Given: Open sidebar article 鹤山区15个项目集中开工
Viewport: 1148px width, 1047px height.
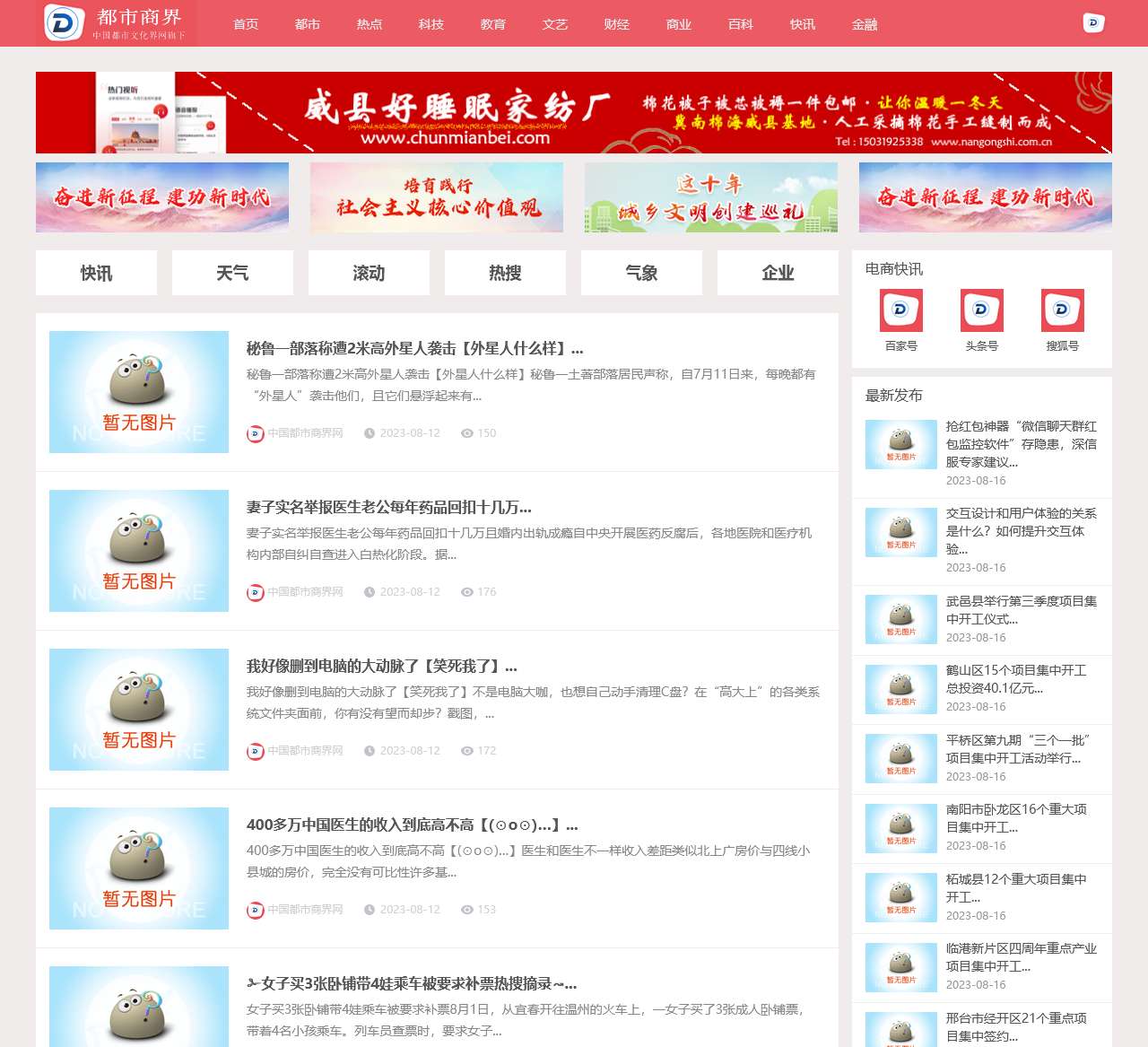Looking at the screenshot, I should [x=1017, y=679].
